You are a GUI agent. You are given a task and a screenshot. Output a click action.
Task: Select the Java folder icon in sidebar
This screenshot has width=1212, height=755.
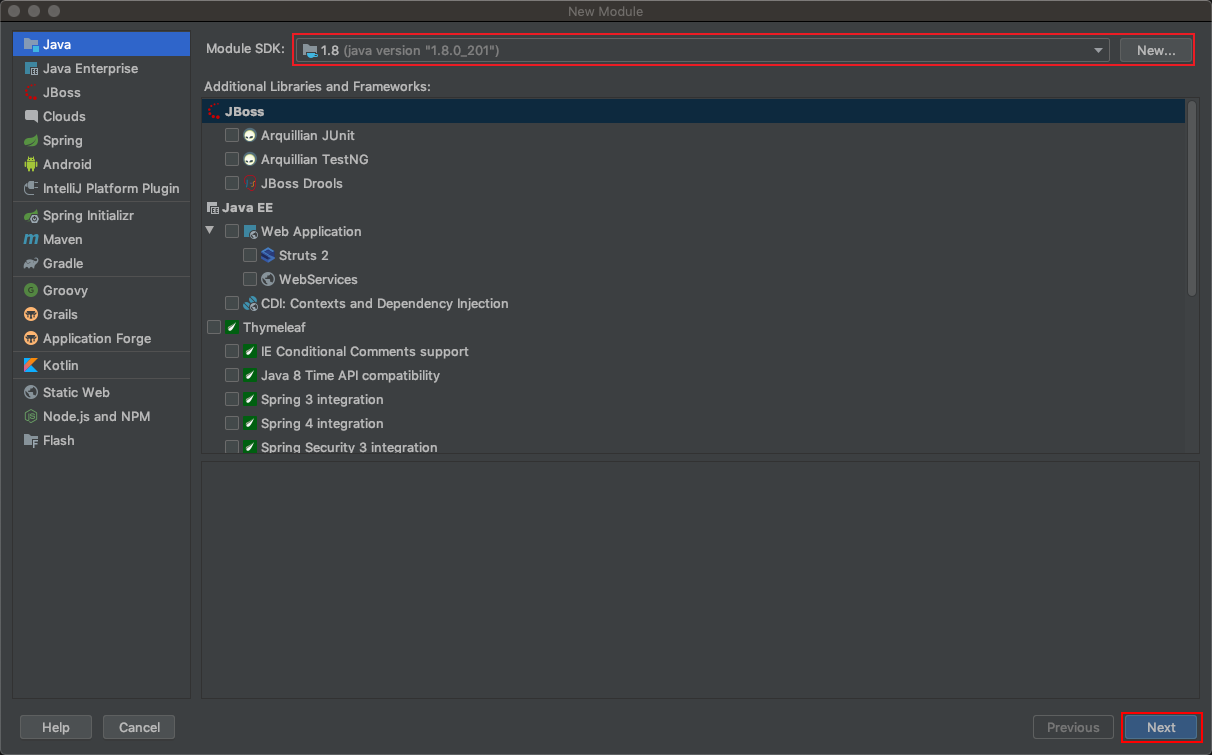pyautogui.click(x=31, y=44)
